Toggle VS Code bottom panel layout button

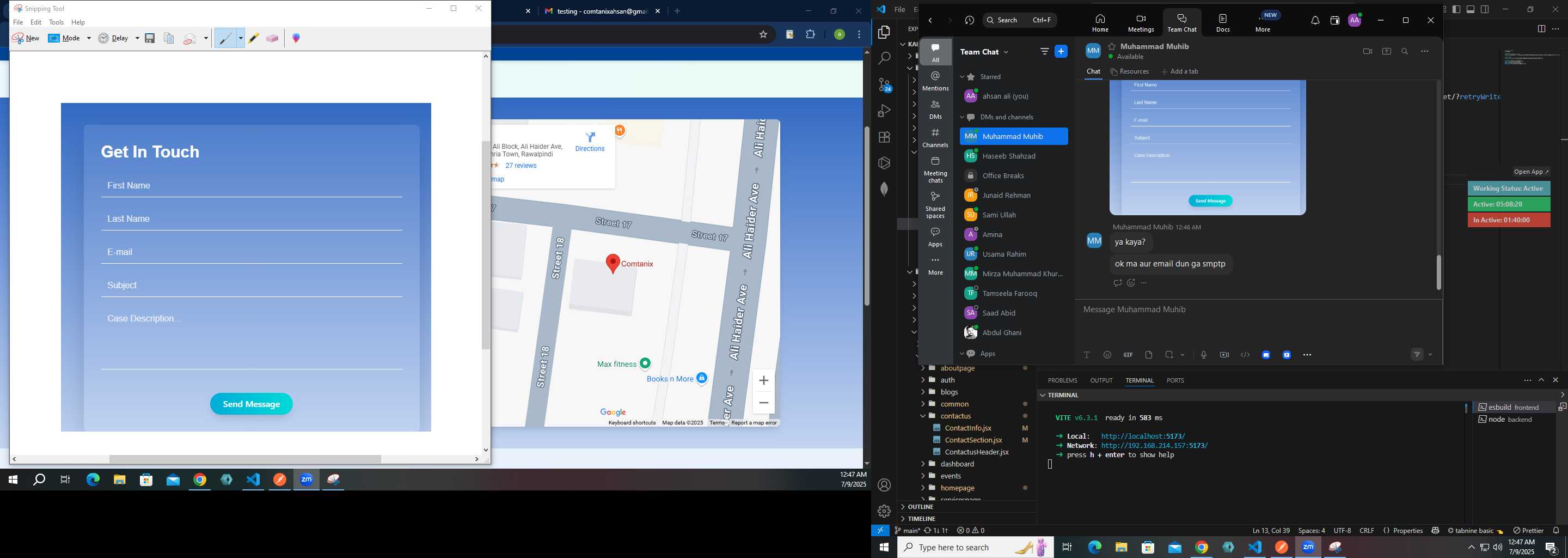pyautogui.click(x=1471, y=9)
